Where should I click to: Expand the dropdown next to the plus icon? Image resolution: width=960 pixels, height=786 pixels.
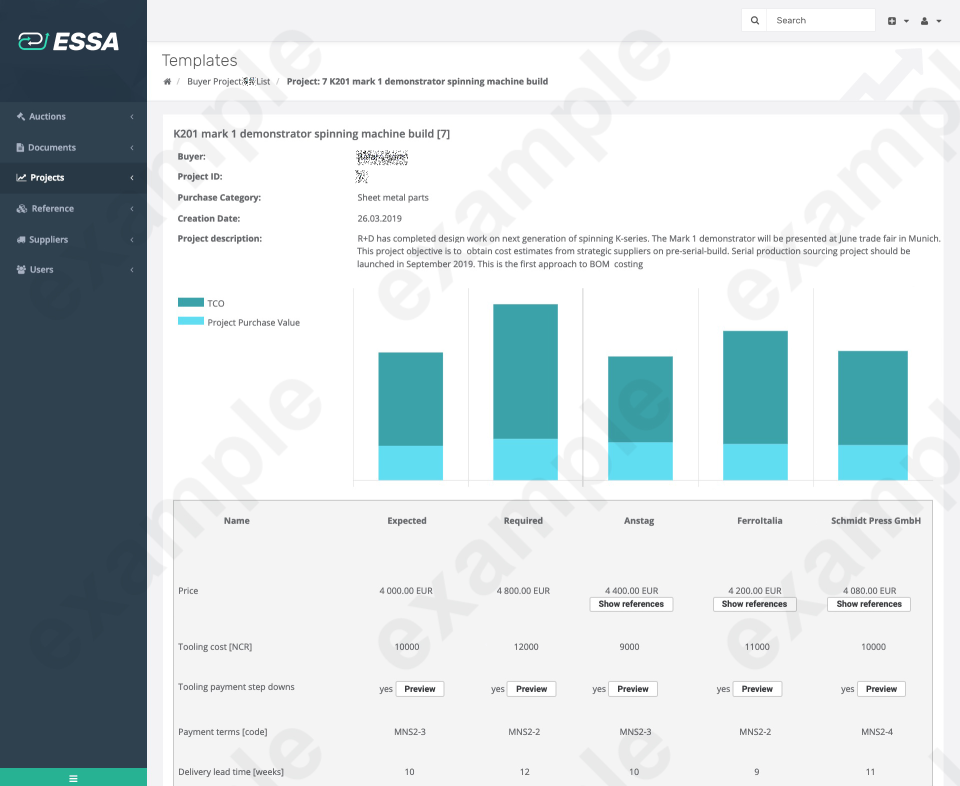[906, 20]
